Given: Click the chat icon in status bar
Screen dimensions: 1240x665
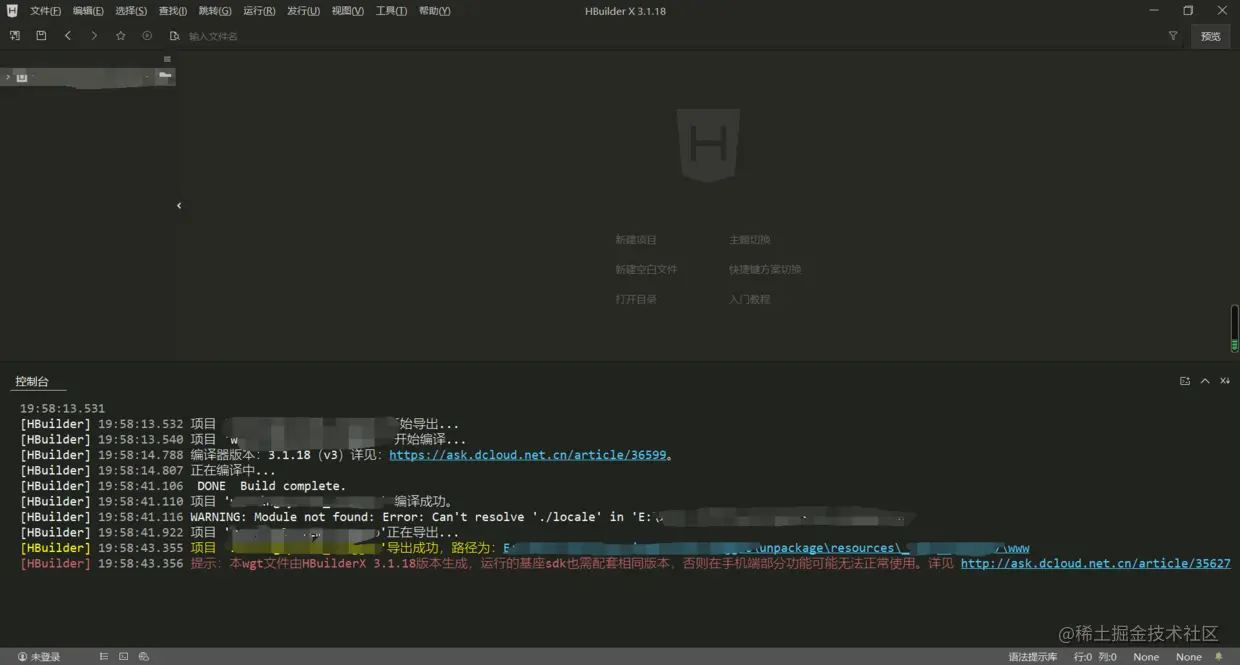Looking at the screenshot, I should (144, 657).
